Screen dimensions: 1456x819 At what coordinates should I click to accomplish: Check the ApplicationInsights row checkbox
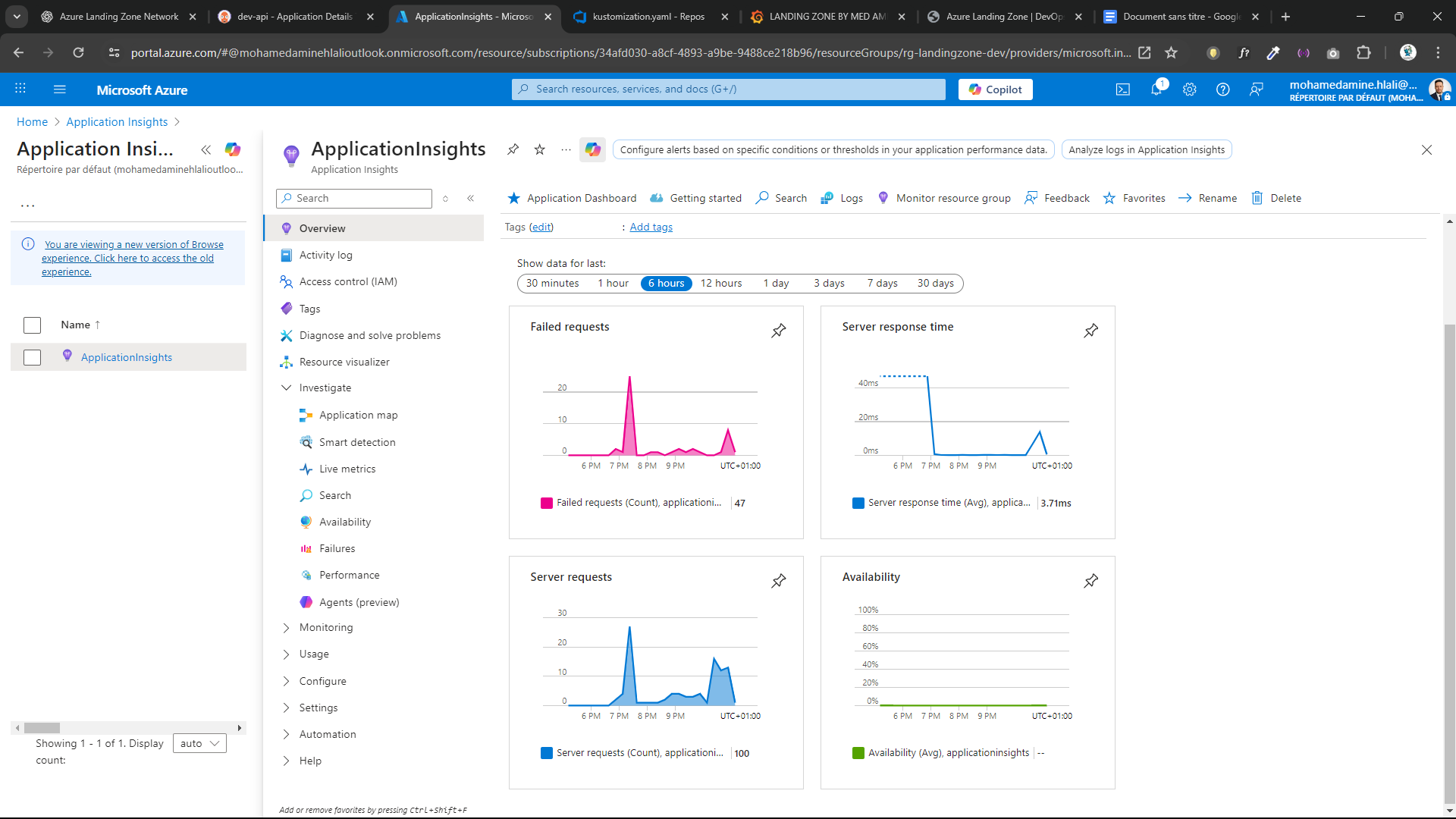(33, 357)
